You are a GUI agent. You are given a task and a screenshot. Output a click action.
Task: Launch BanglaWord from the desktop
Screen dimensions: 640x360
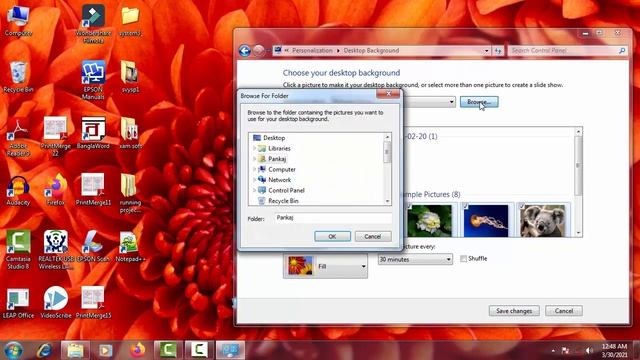point(93,133)
